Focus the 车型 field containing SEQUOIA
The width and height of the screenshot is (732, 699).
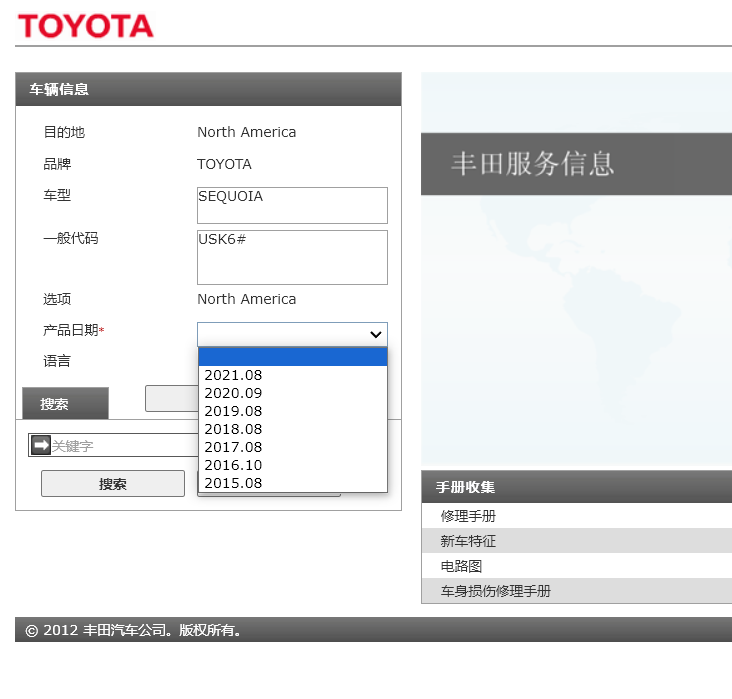click(292, 205)
